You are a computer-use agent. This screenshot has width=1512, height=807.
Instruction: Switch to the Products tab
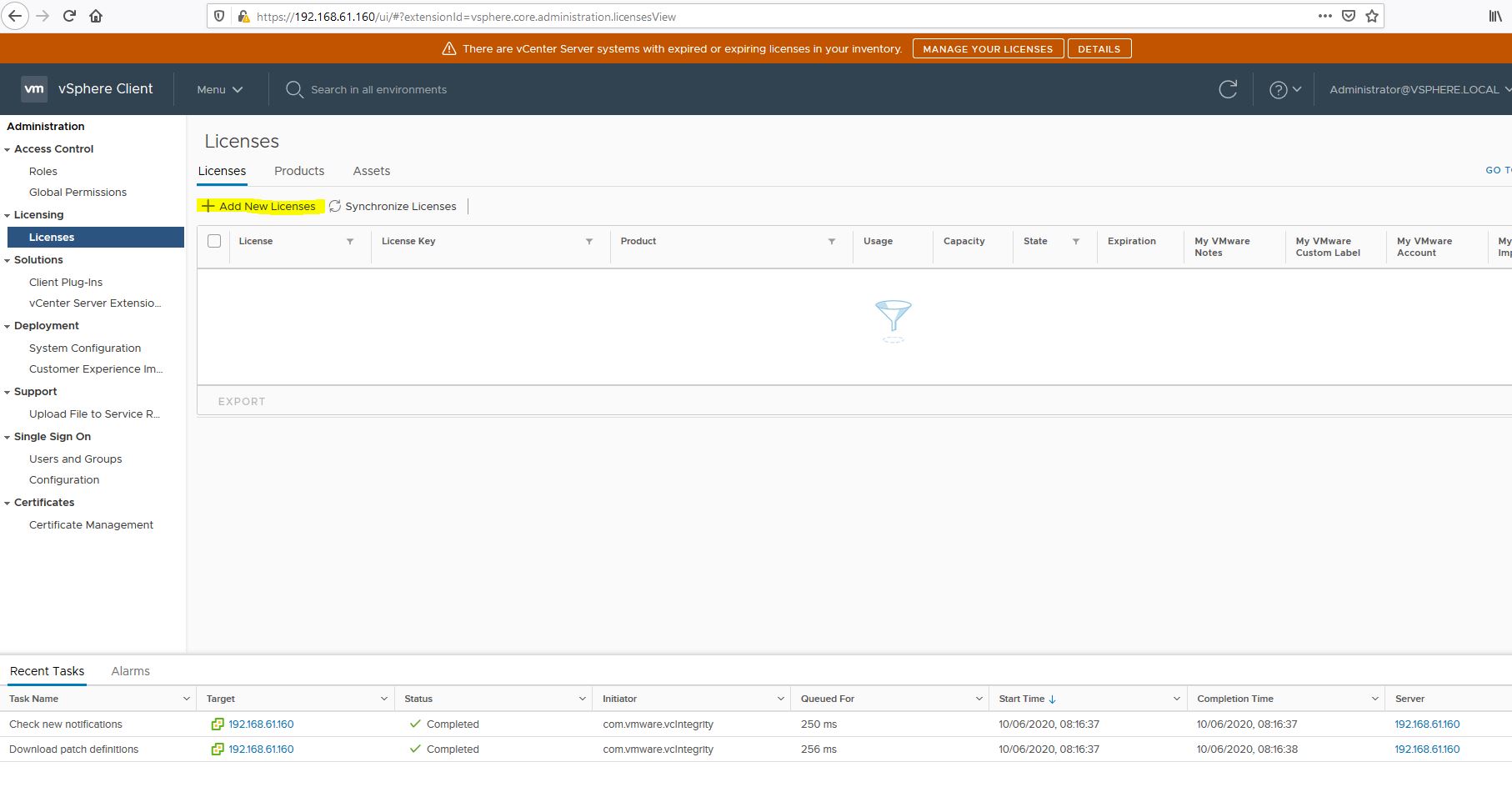click(x=299, y=171)
